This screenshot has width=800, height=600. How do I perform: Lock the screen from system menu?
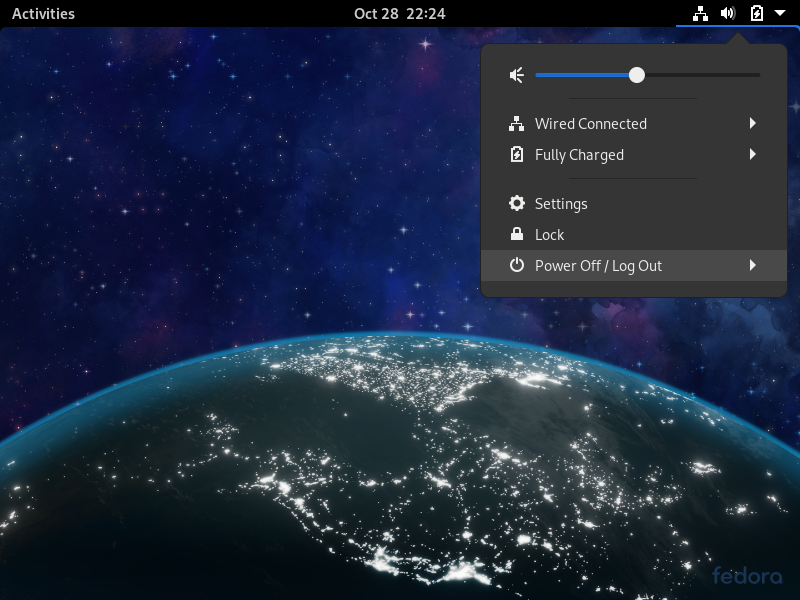pos(634,235)
